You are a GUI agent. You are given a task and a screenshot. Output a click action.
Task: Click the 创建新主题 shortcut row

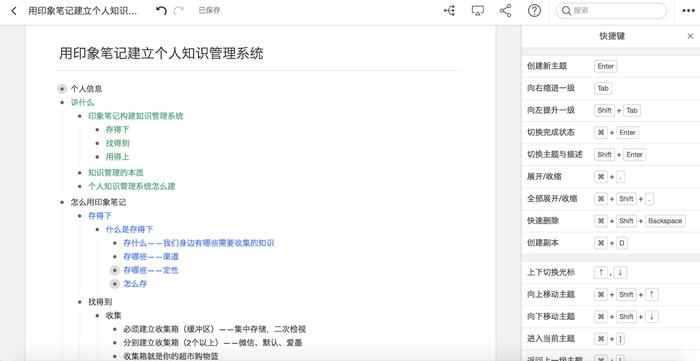(x=611, y=66)
